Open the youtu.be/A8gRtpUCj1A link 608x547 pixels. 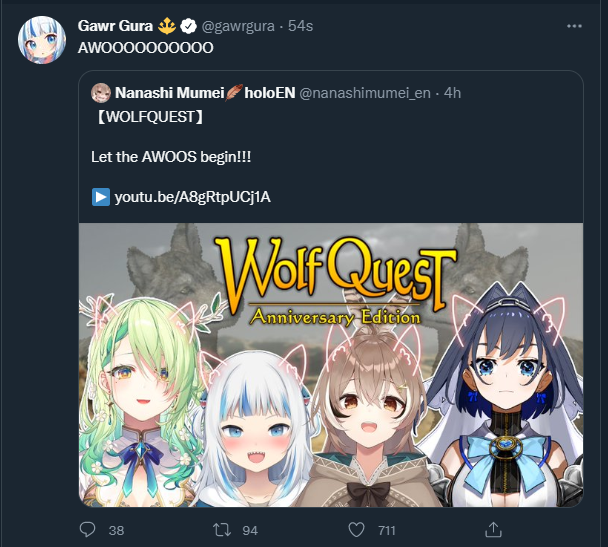coord(193,197)
